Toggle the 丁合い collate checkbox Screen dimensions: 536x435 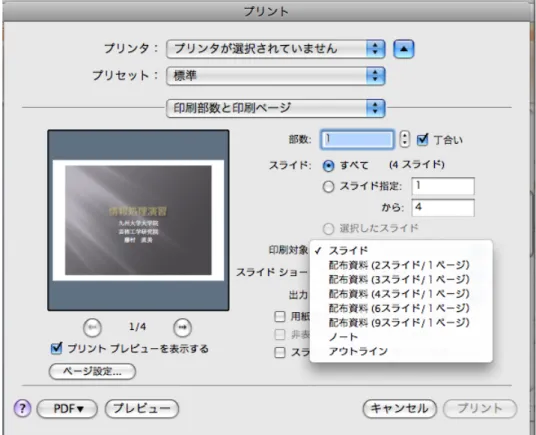pyautogui.click(x=423, y=139)
